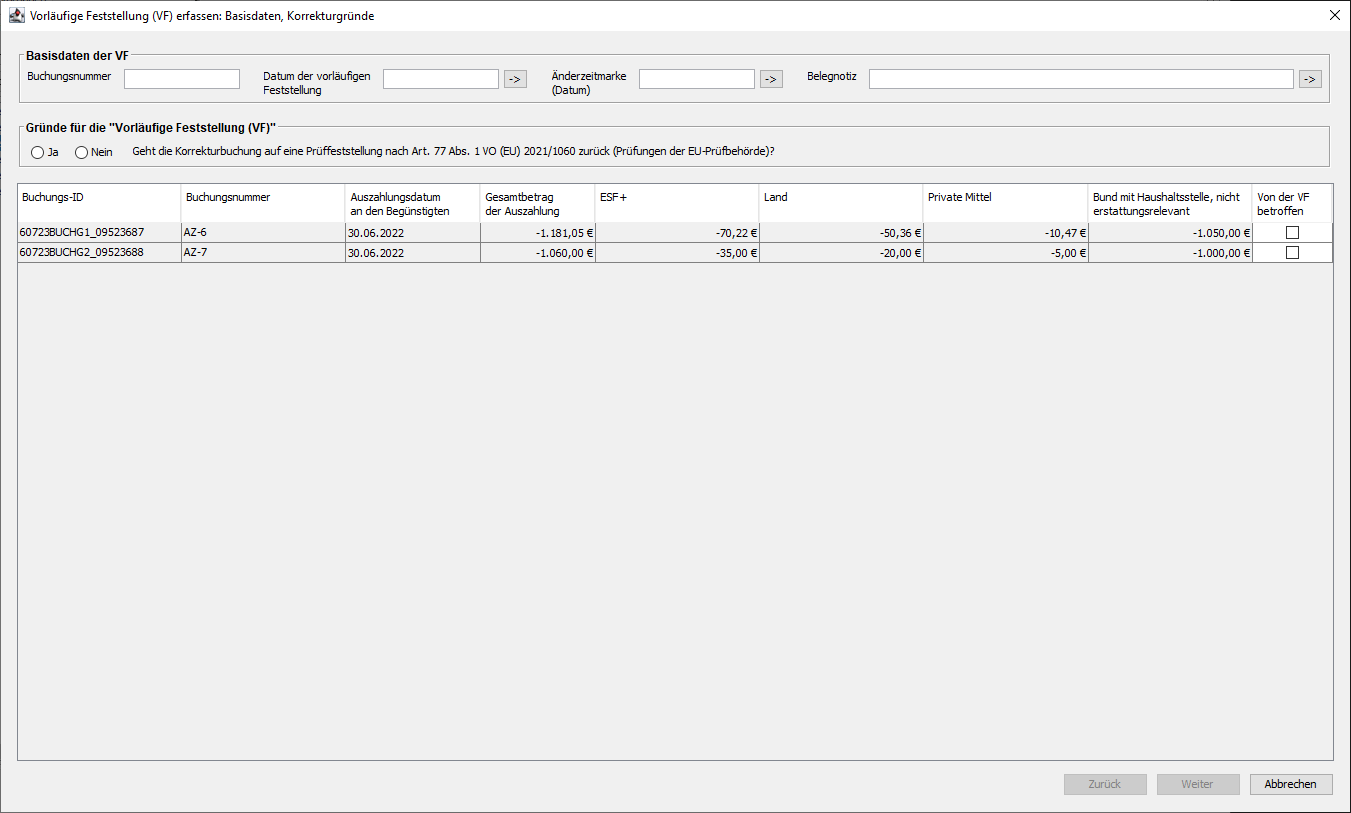The image size is (1351, 813).
Task: Click the -5,00 € Private Mittel cell
Action: (1006, 253)
